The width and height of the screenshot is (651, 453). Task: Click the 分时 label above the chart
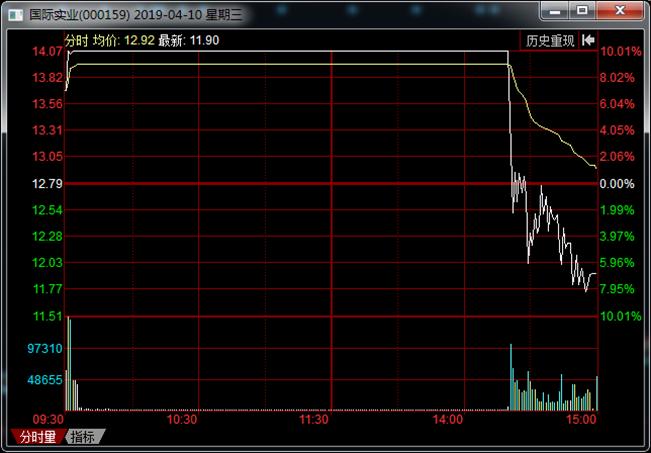click(x=77, y=41)
